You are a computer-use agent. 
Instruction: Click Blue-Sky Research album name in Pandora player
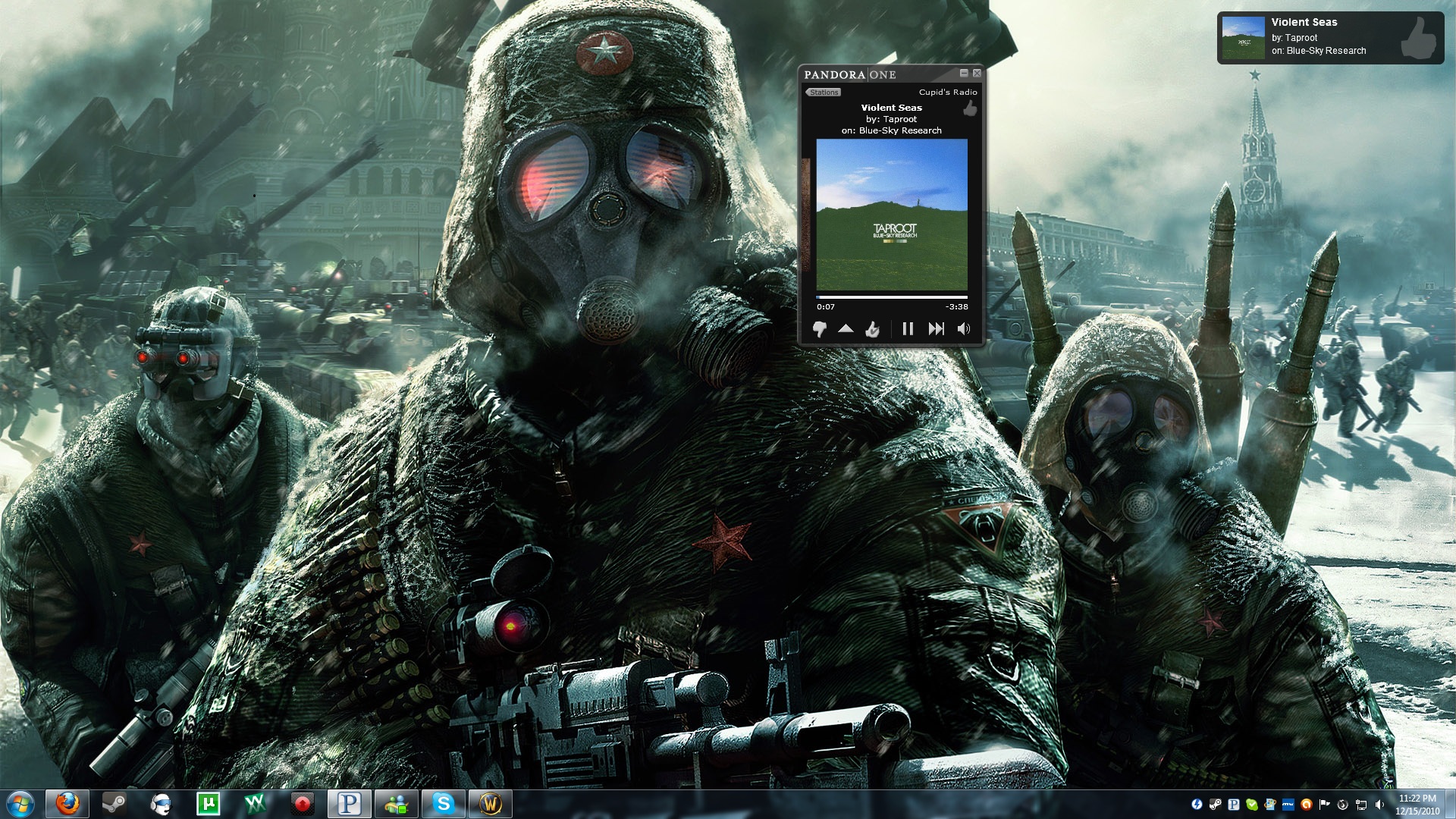point(900,130)
